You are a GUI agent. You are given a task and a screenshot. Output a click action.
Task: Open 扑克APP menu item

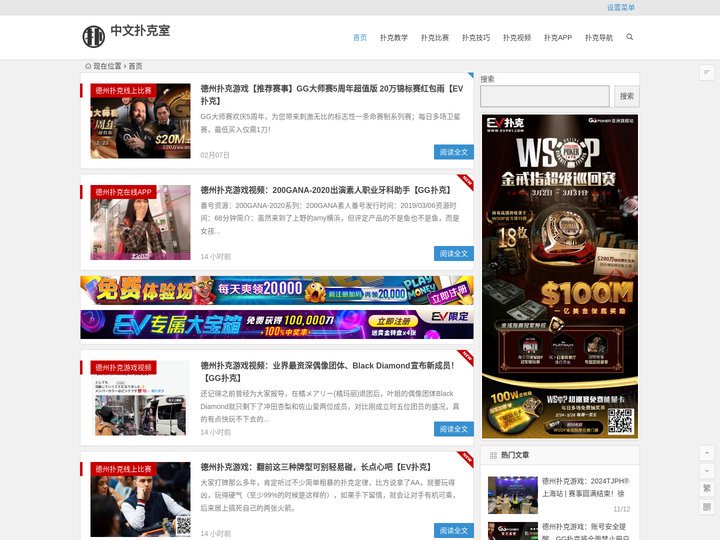(x=558, y=38)
